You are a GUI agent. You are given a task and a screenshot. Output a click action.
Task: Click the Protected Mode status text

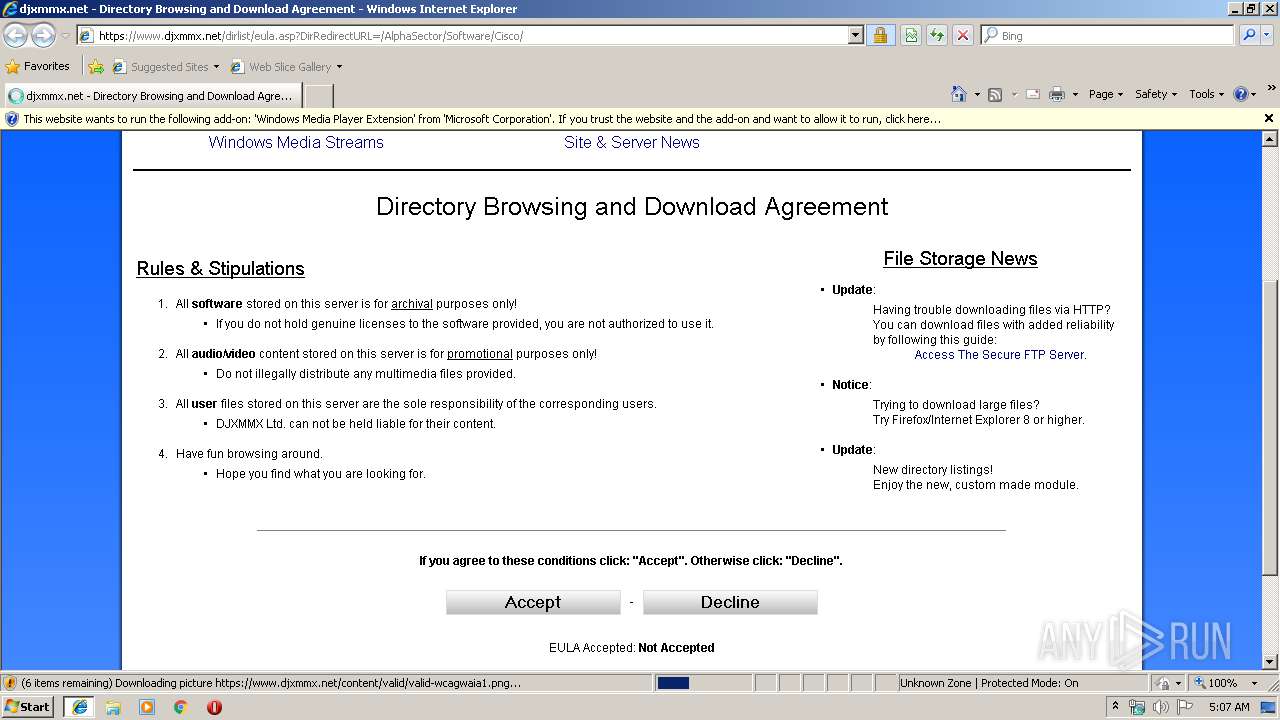(x=988, y=683)
